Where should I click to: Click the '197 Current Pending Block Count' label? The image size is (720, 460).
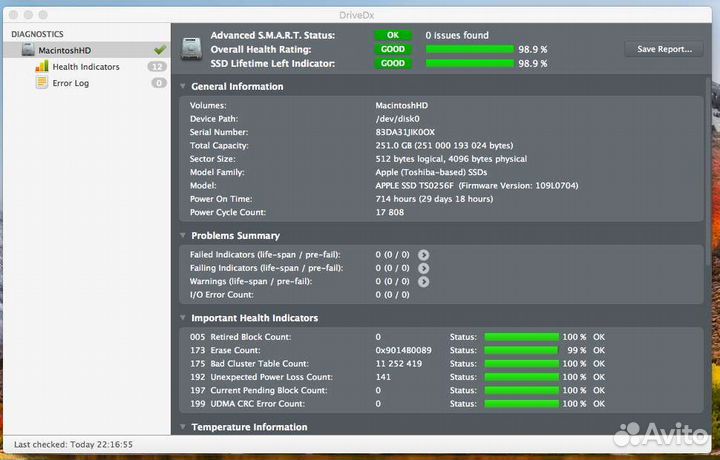259,390
